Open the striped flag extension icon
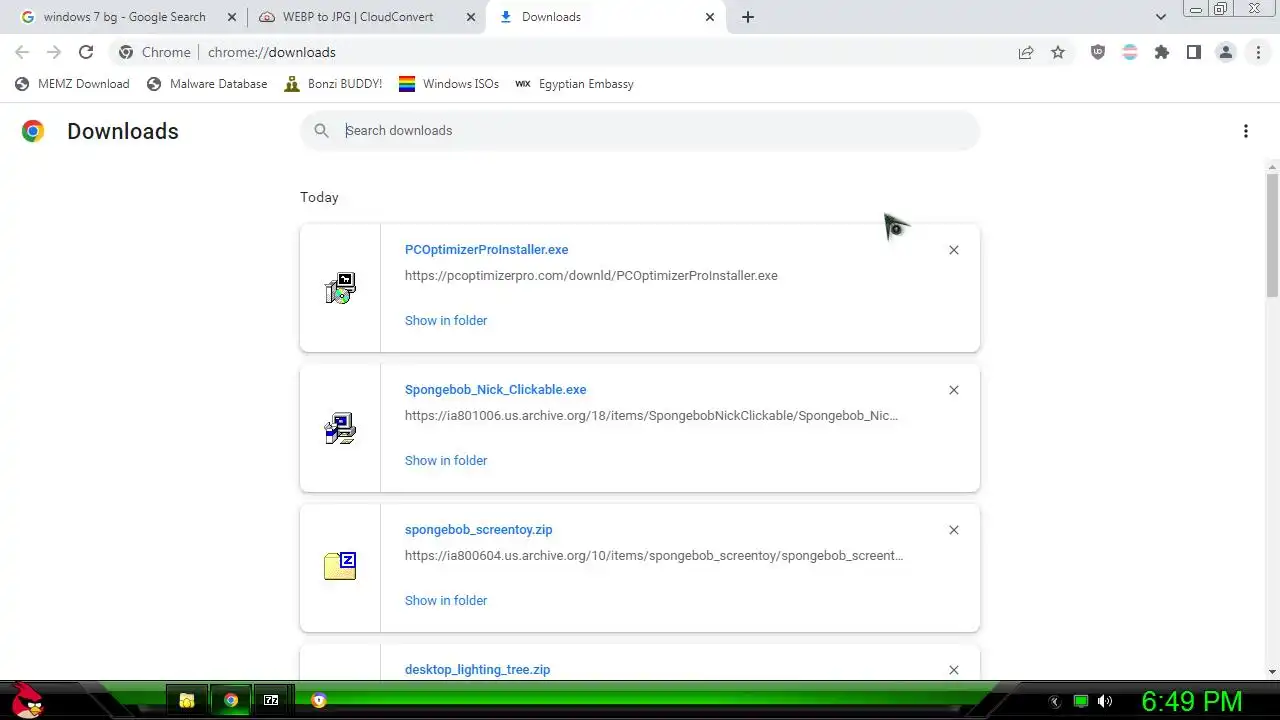Viewport: 1280px width, 720px height. coord(1130,52)
